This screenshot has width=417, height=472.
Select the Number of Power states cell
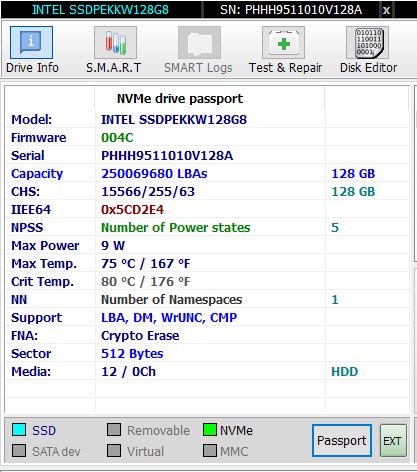click(176, 228)
